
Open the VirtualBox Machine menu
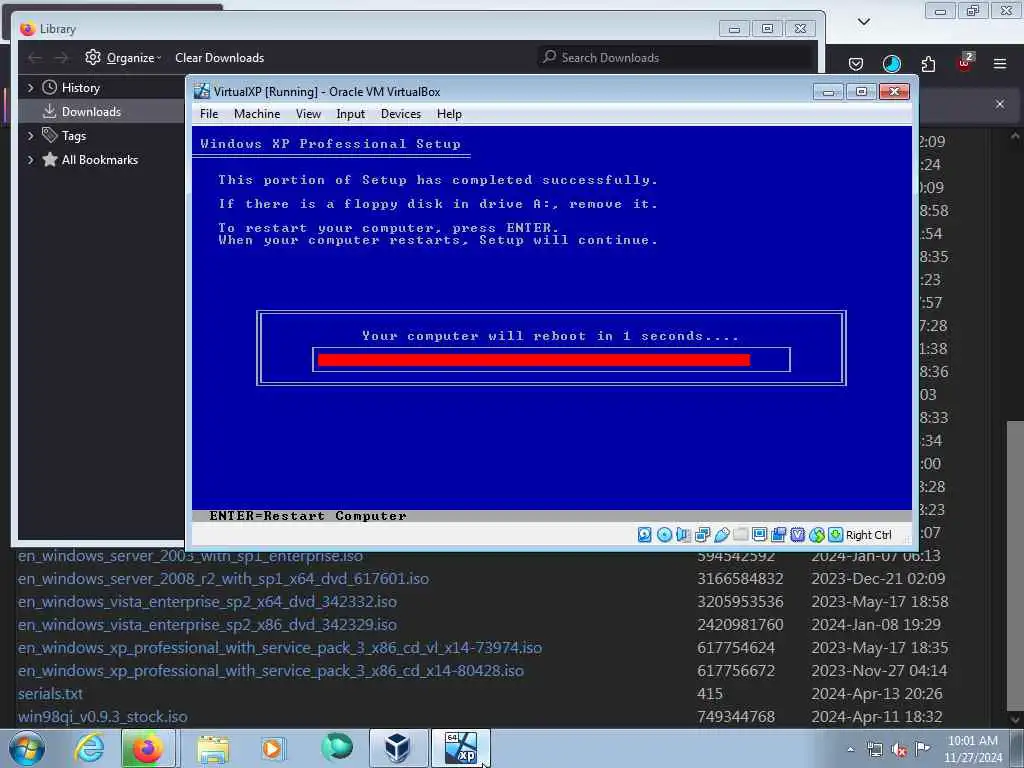(x=257, y=114)
